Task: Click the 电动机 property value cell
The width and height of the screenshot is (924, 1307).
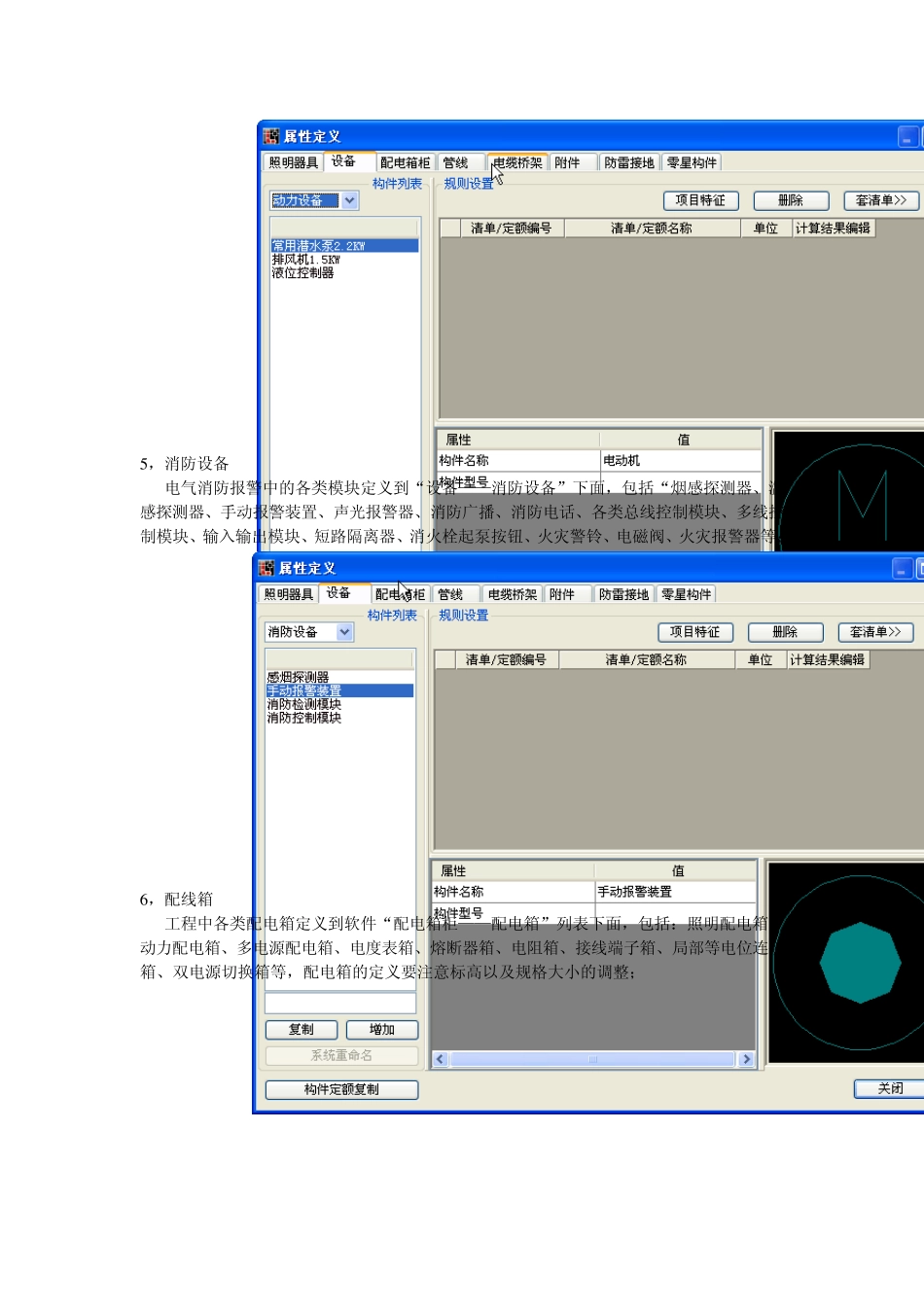Action: tap(681, 461)
